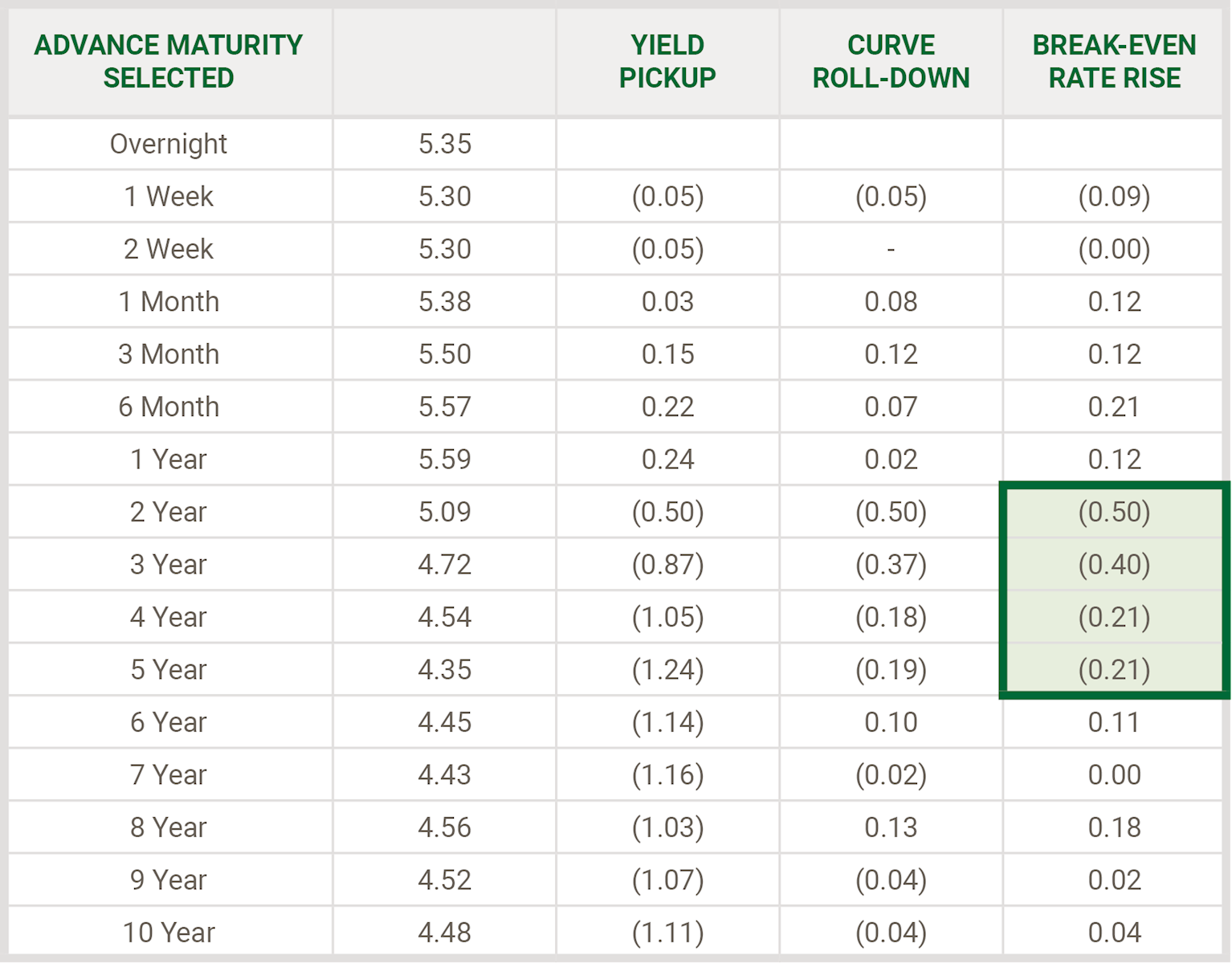Click the 5.30 rate in the 1 Week row
Screen dimensions: 1232x964
click(x=445, y=196)
